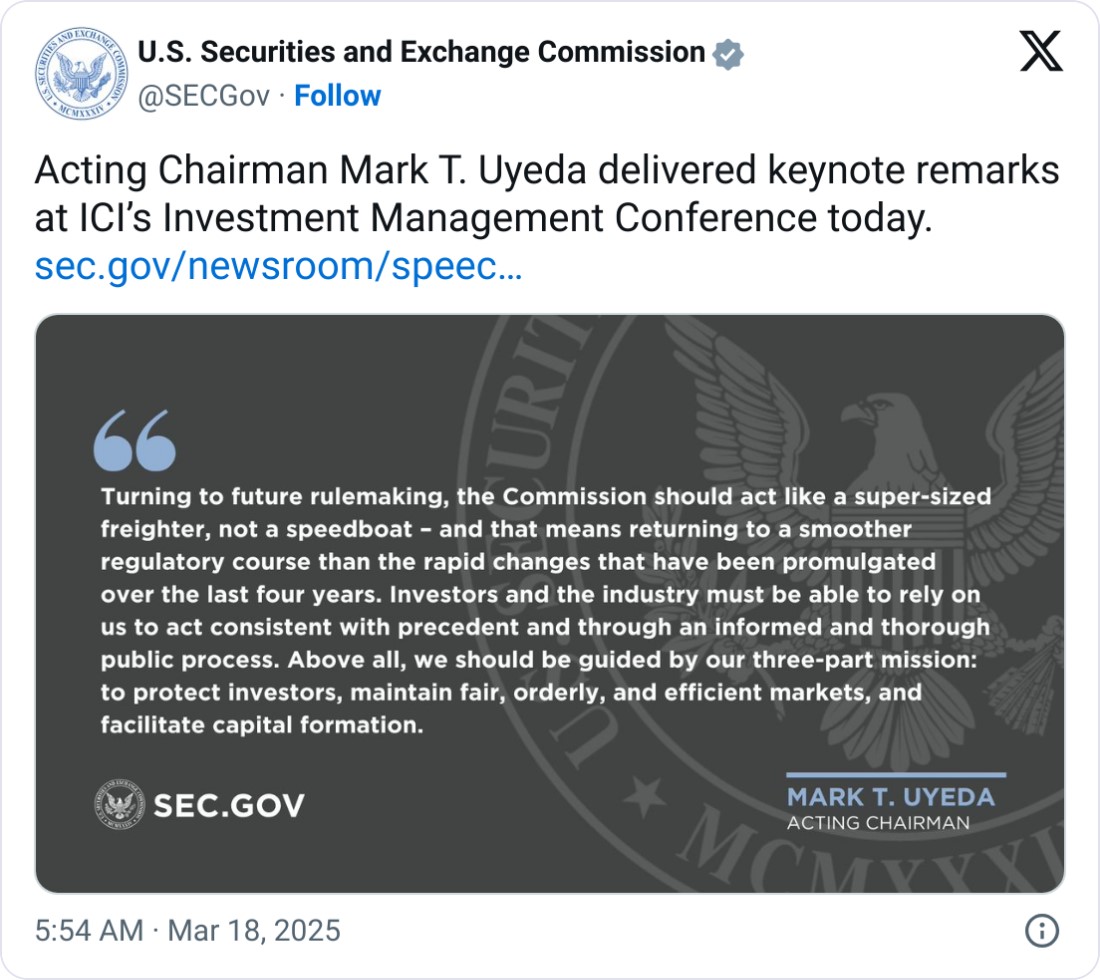Click the SEC seal profile avatar

(80, 74)
